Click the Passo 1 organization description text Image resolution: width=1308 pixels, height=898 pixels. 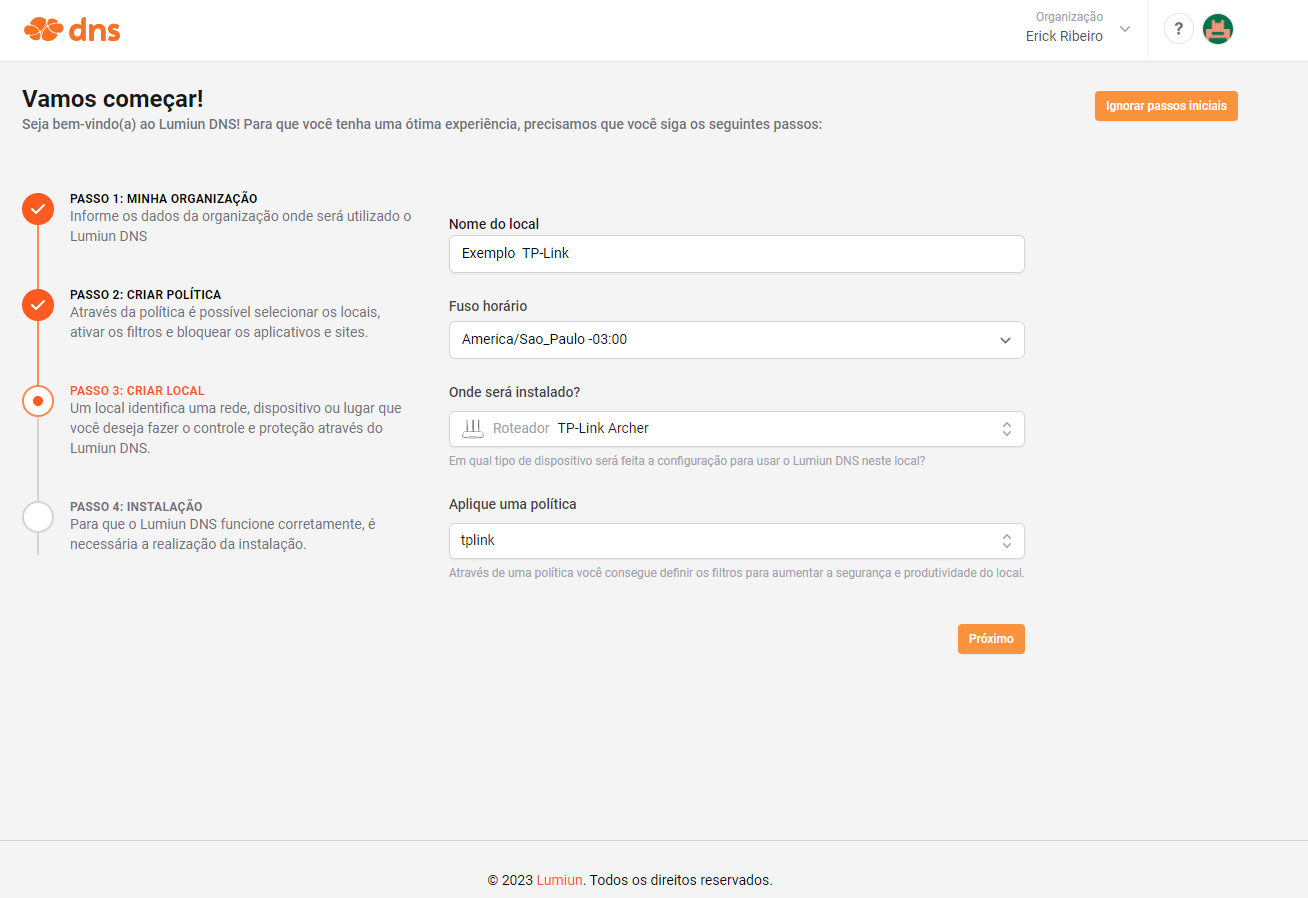241,226
